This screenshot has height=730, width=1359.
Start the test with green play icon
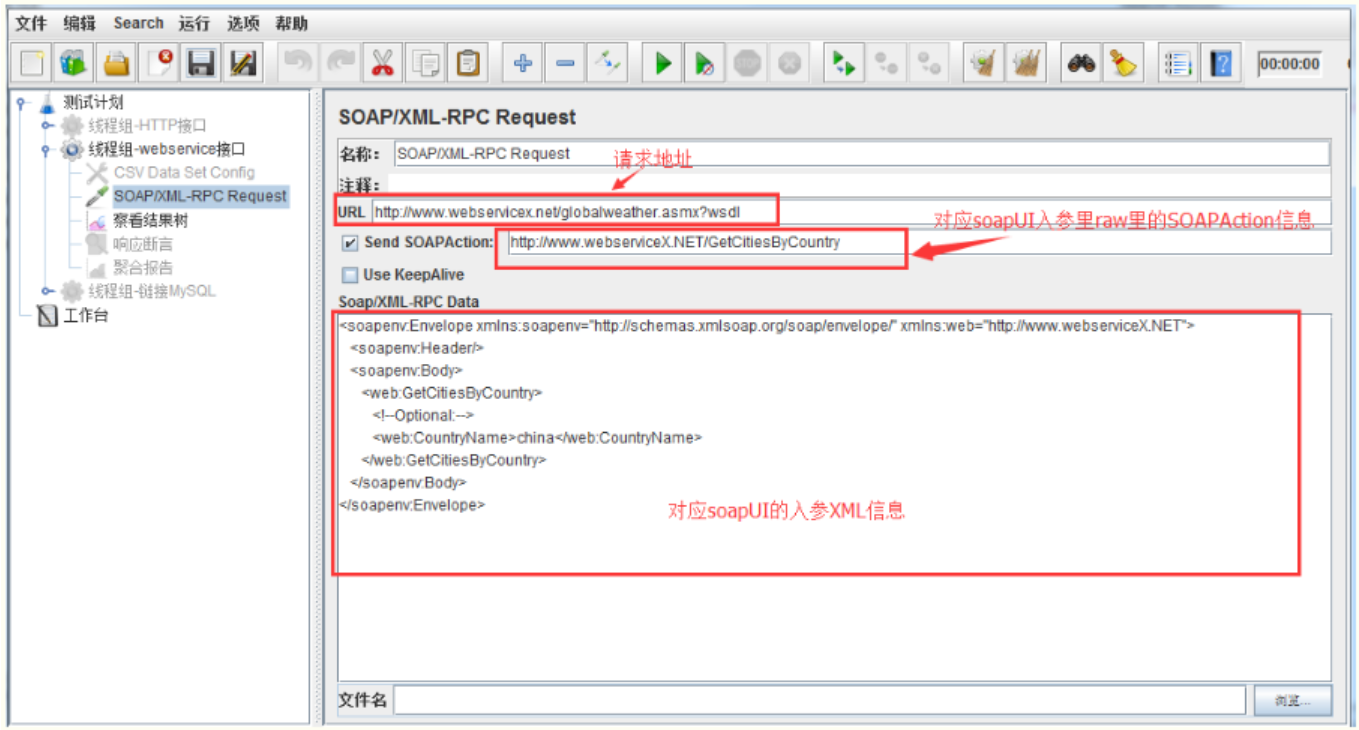[663, 64]
